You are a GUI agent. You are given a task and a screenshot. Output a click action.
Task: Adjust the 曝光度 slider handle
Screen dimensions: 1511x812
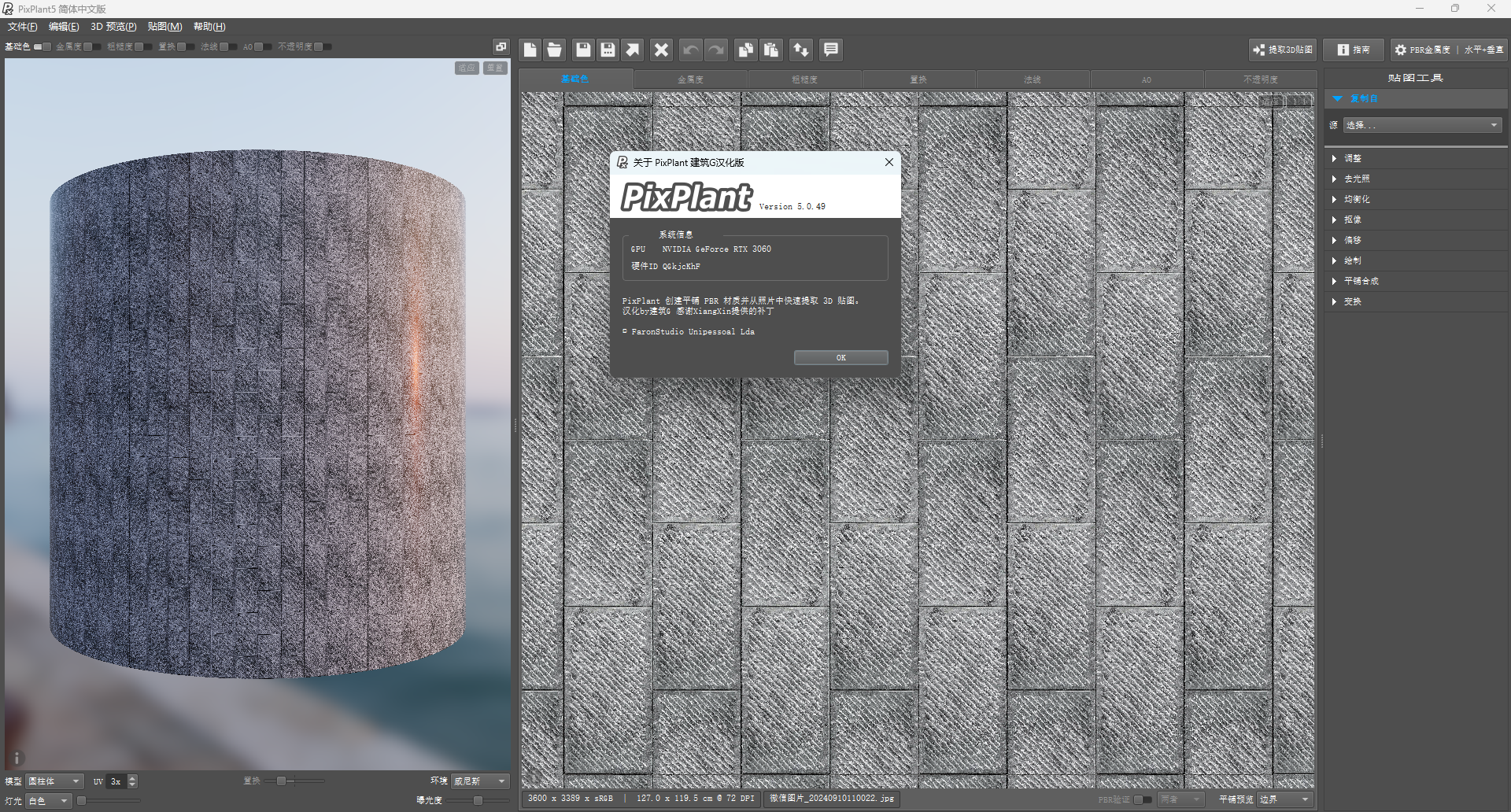click(x=477, y=800)
